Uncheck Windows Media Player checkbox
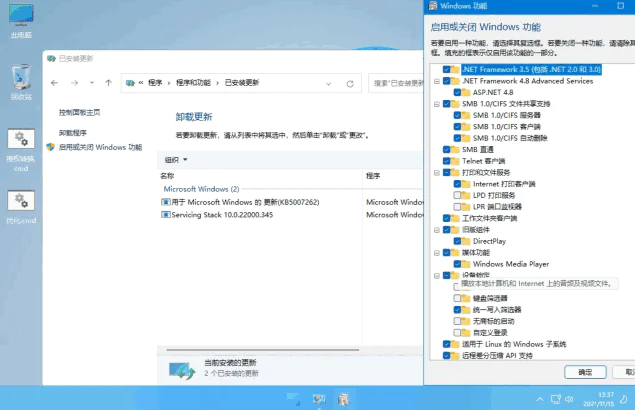 (457, 264)
